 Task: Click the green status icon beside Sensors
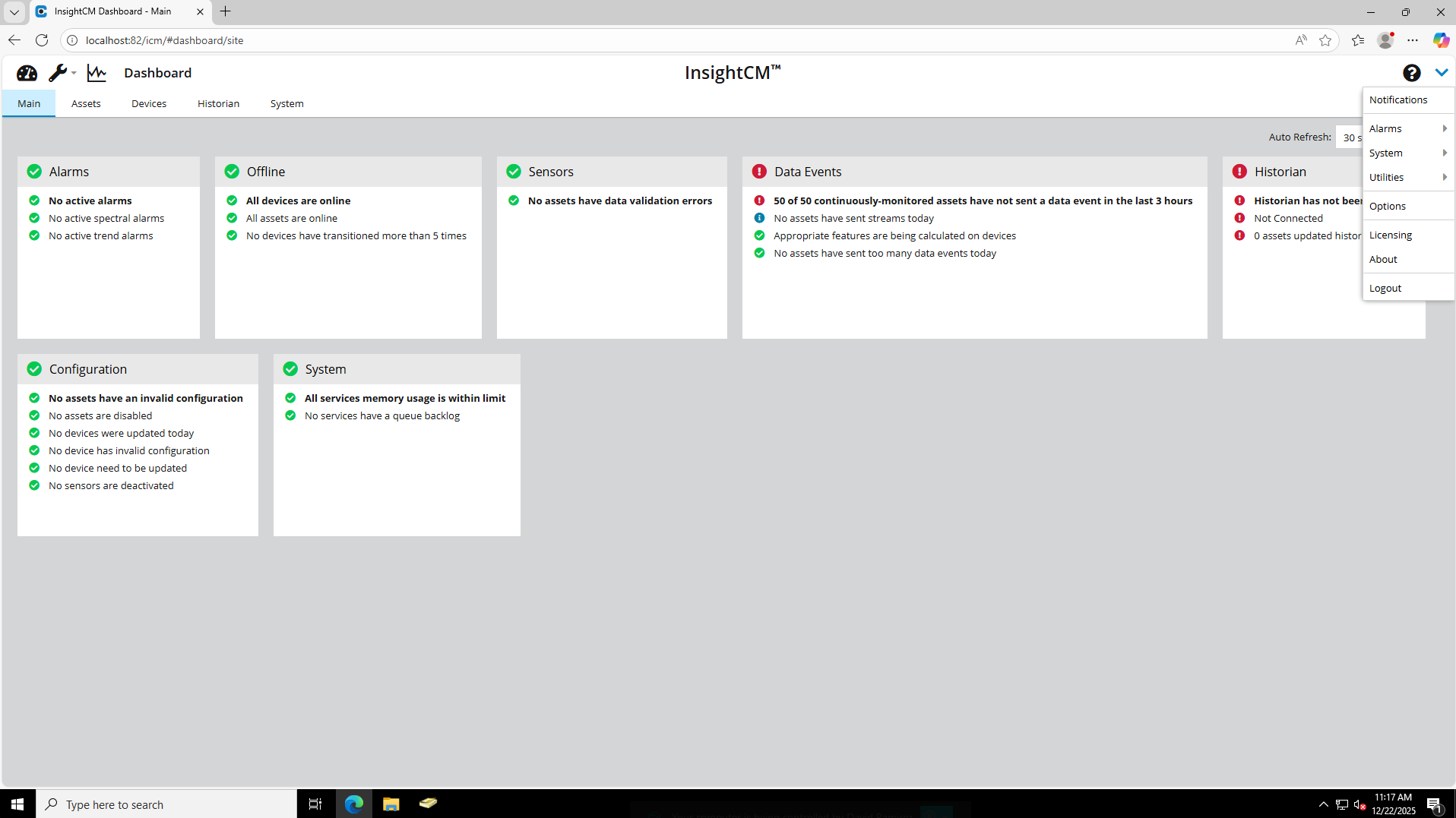pyautogui.click(x=514, y=172)
